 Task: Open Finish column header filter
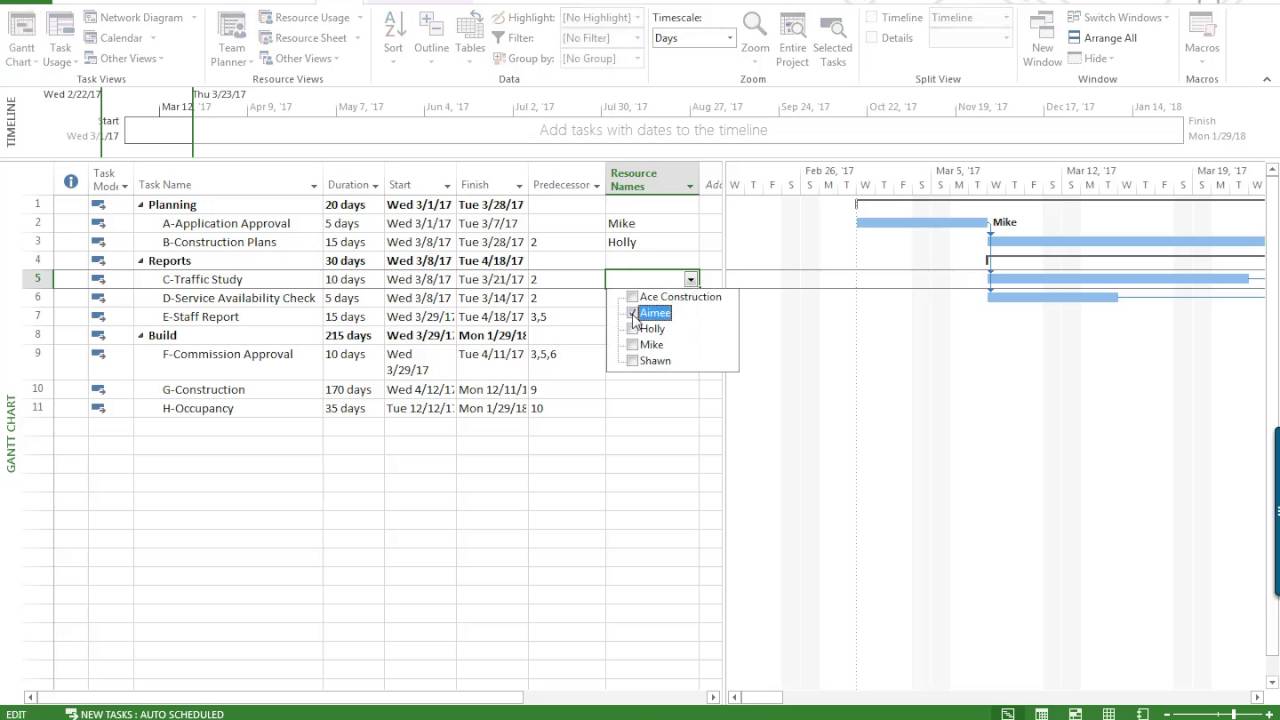[x=519, y=186]
